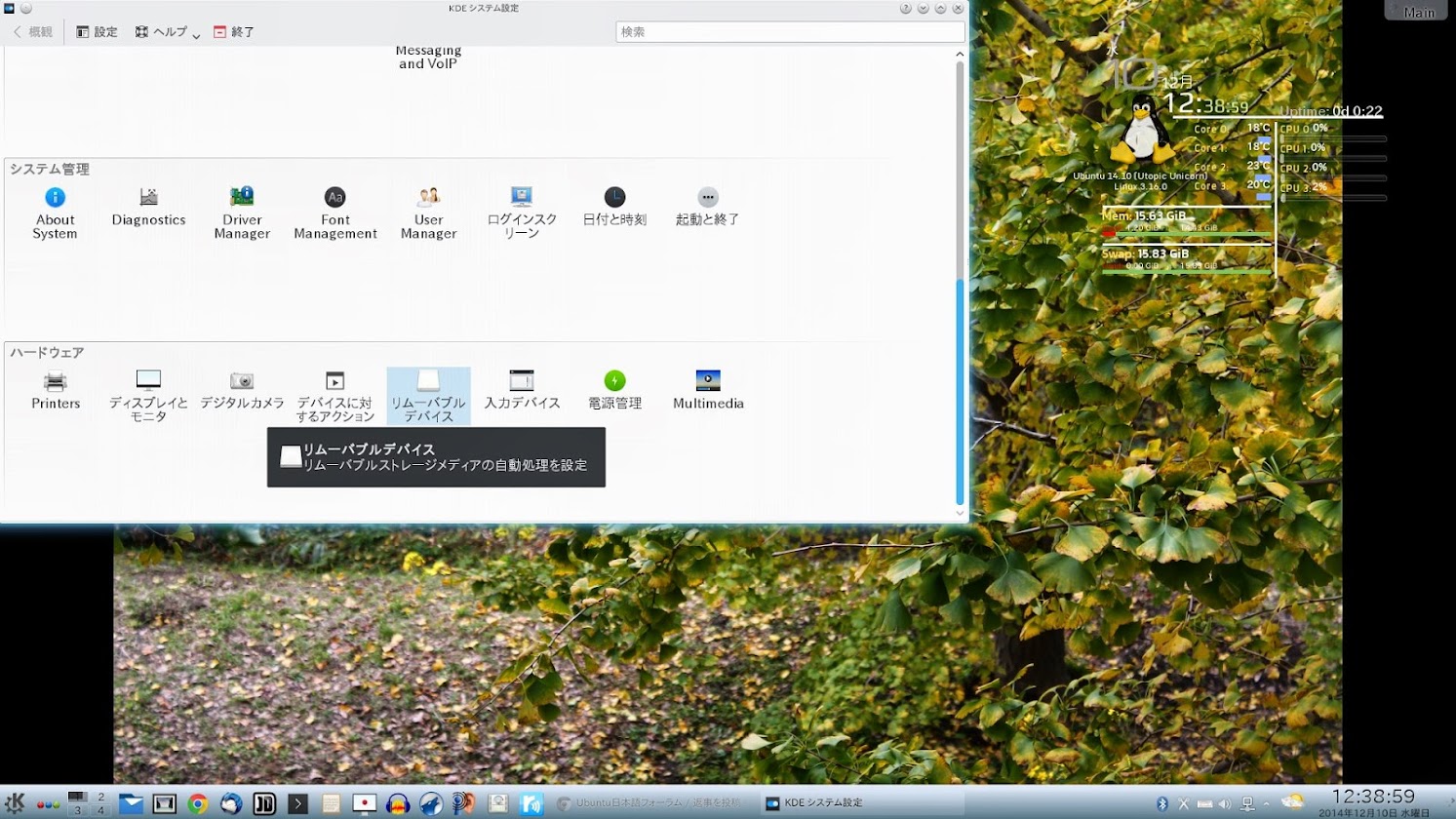Open the KDE application launcher
This screenshot has width=1456, height=819.
pyautogui.click(x=15, y=803)
